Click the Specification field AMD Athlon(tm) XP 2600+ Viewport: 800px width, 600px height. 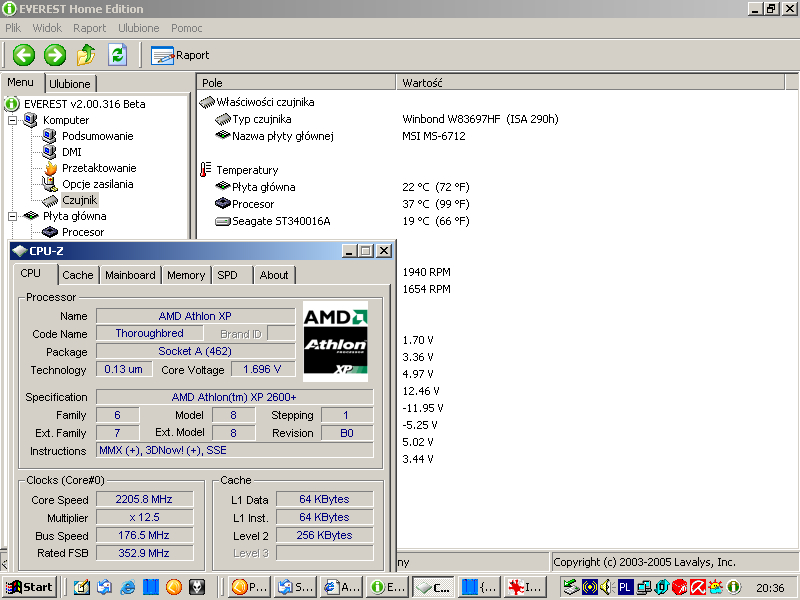[234, 397]
